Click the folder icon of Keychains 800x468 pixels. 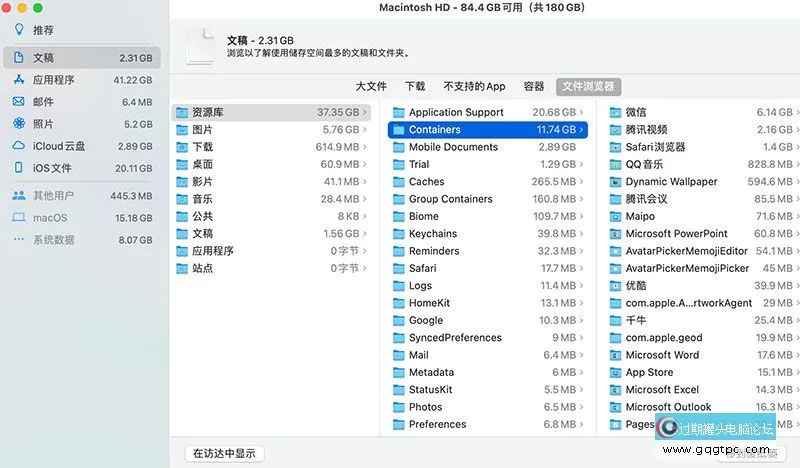399,234
